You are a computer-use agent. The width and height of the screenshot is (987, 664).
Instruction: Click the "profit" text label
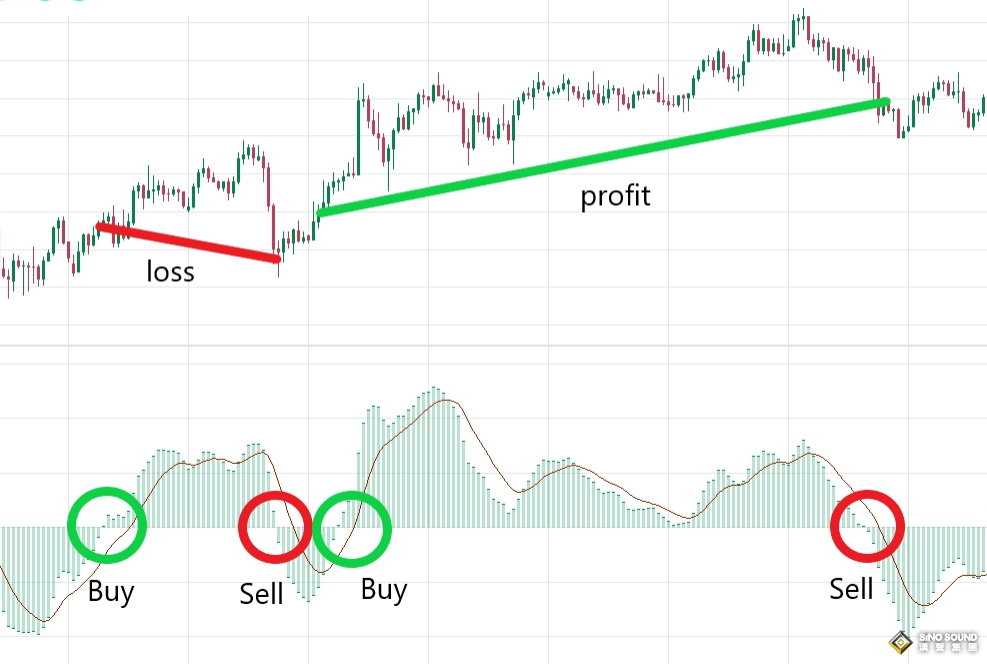[x=615, y=196]
